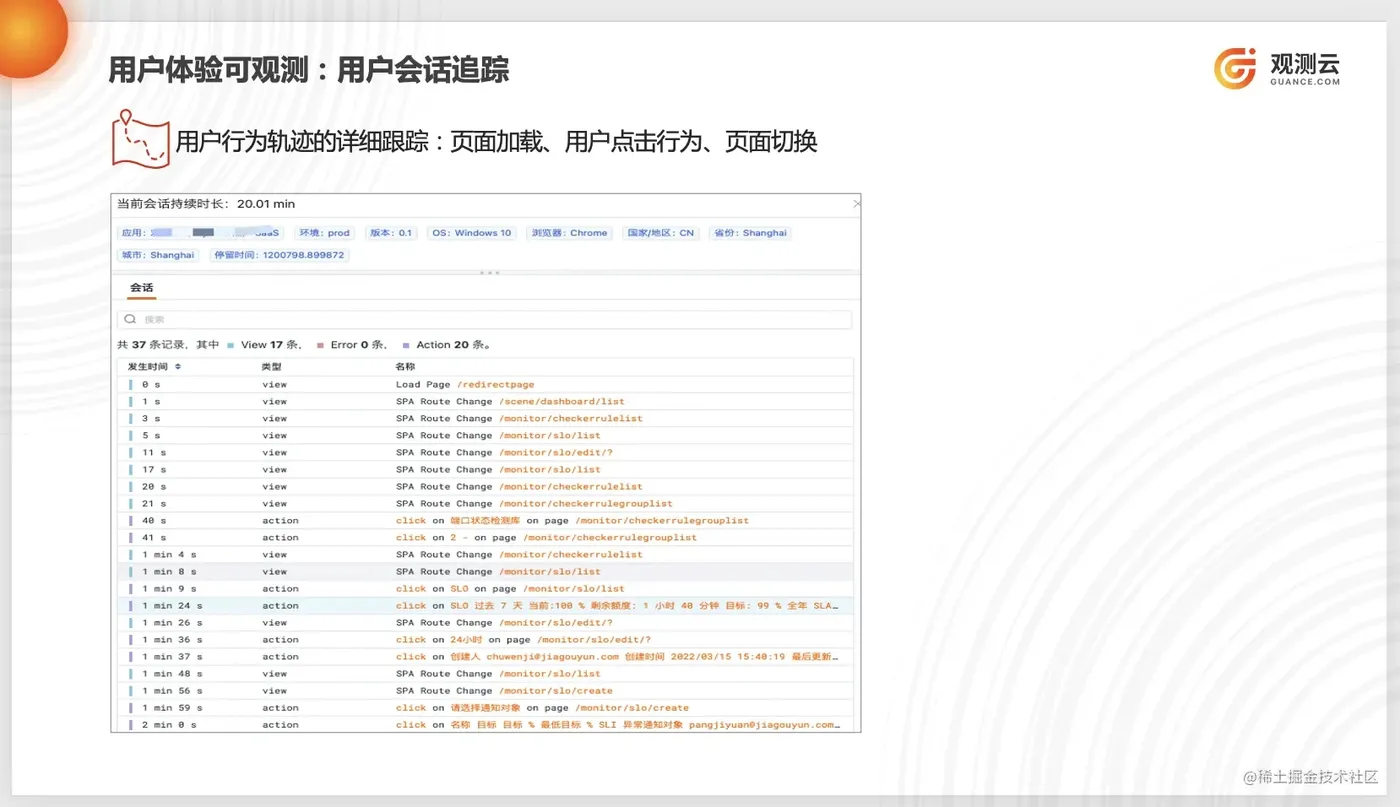Click the search magnifier icon
The image size is (1400, 807).
coord(130,320)
